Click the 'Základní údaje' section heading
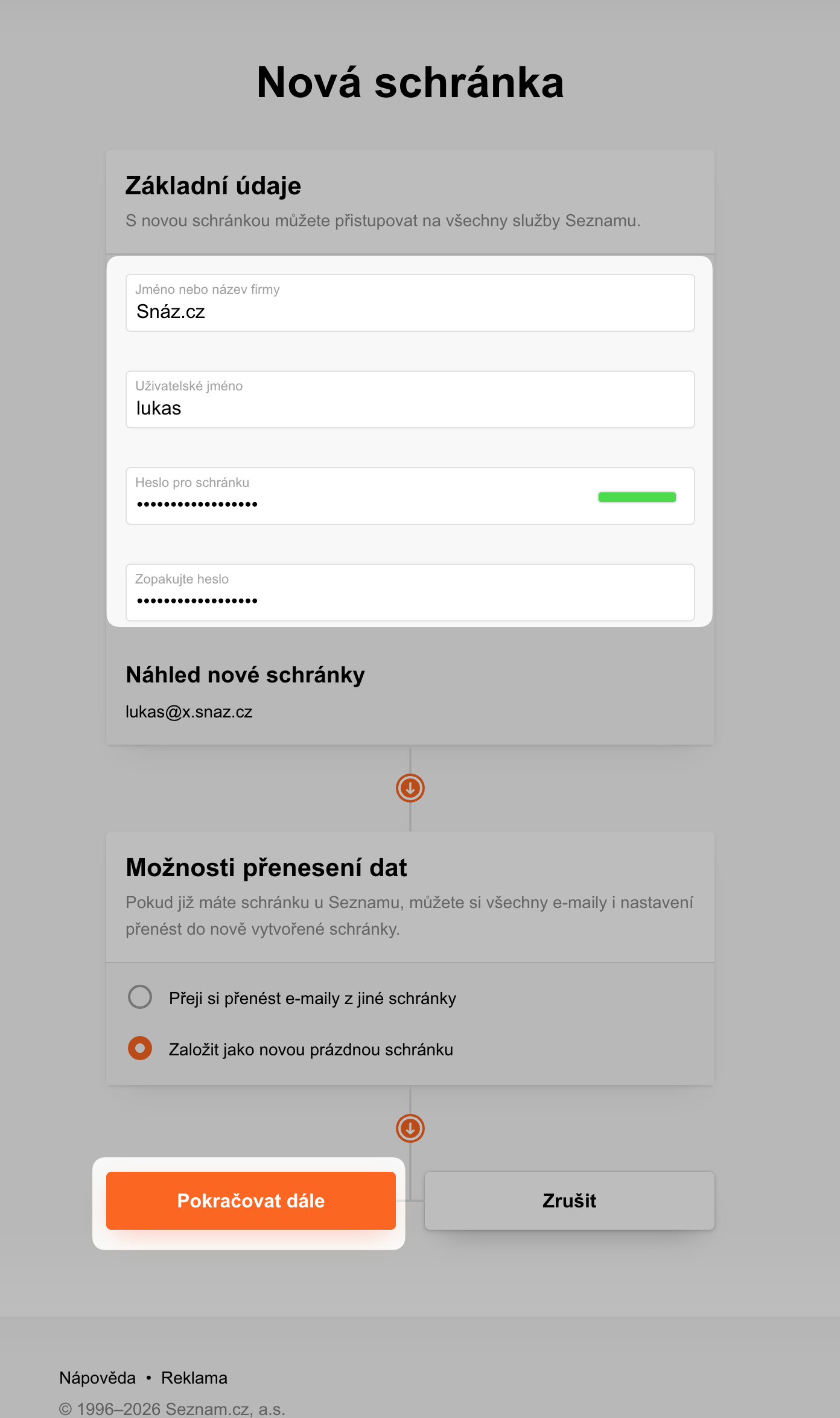Image resolution: width=840 pixels, height=1418 pixels. [x=213, y=186]
